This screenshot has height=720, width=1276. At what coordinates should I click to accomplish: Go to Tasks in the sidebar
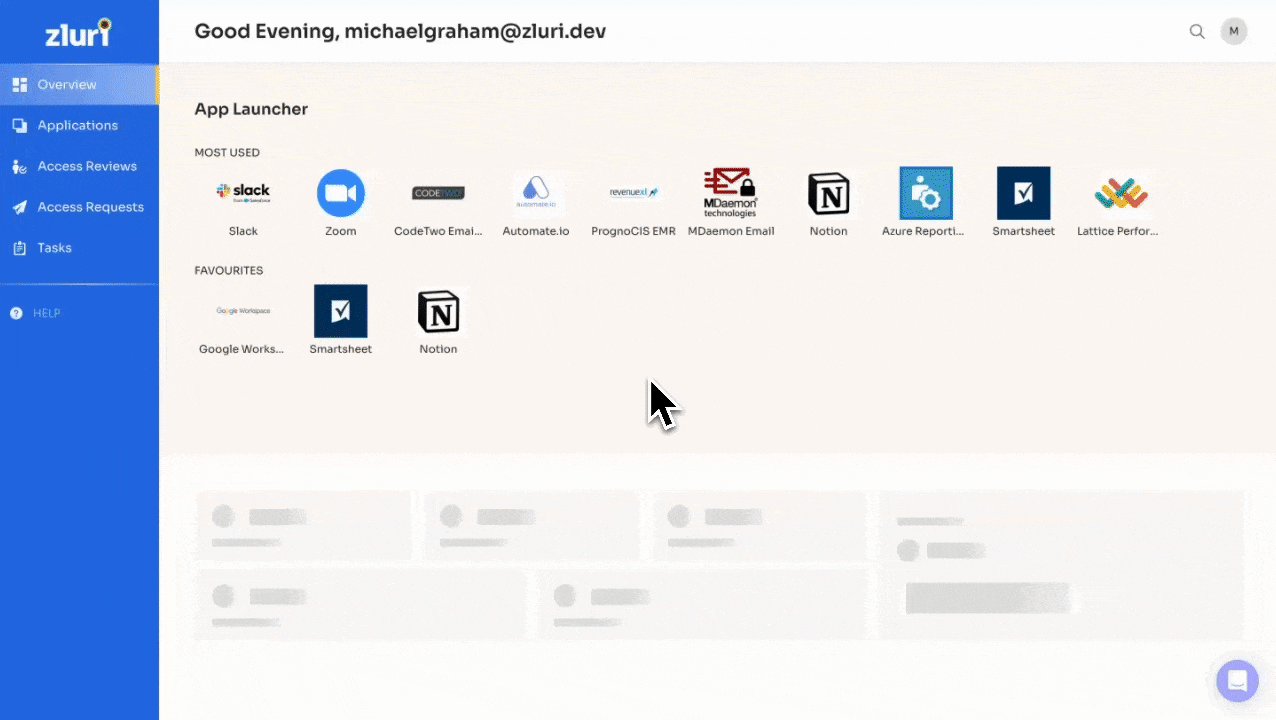79,248
